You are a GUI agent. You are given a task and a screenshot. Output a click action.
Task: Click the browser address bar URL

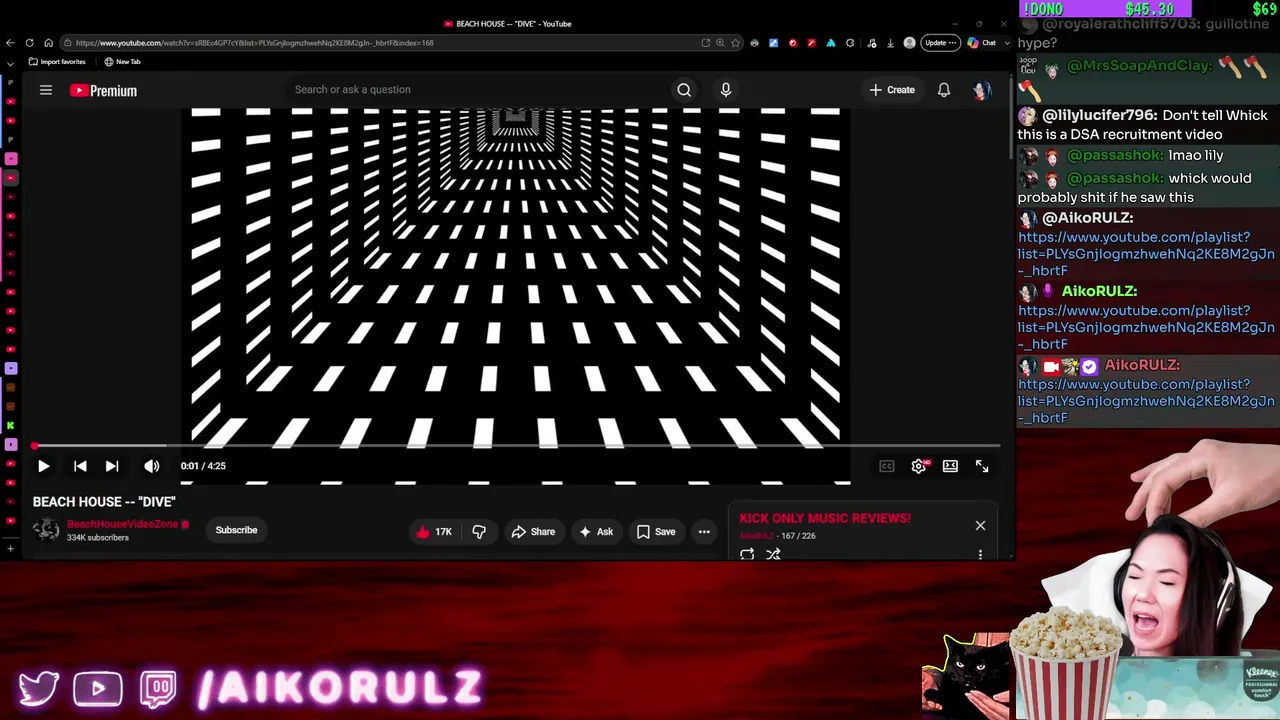click(x=254, y=43)
